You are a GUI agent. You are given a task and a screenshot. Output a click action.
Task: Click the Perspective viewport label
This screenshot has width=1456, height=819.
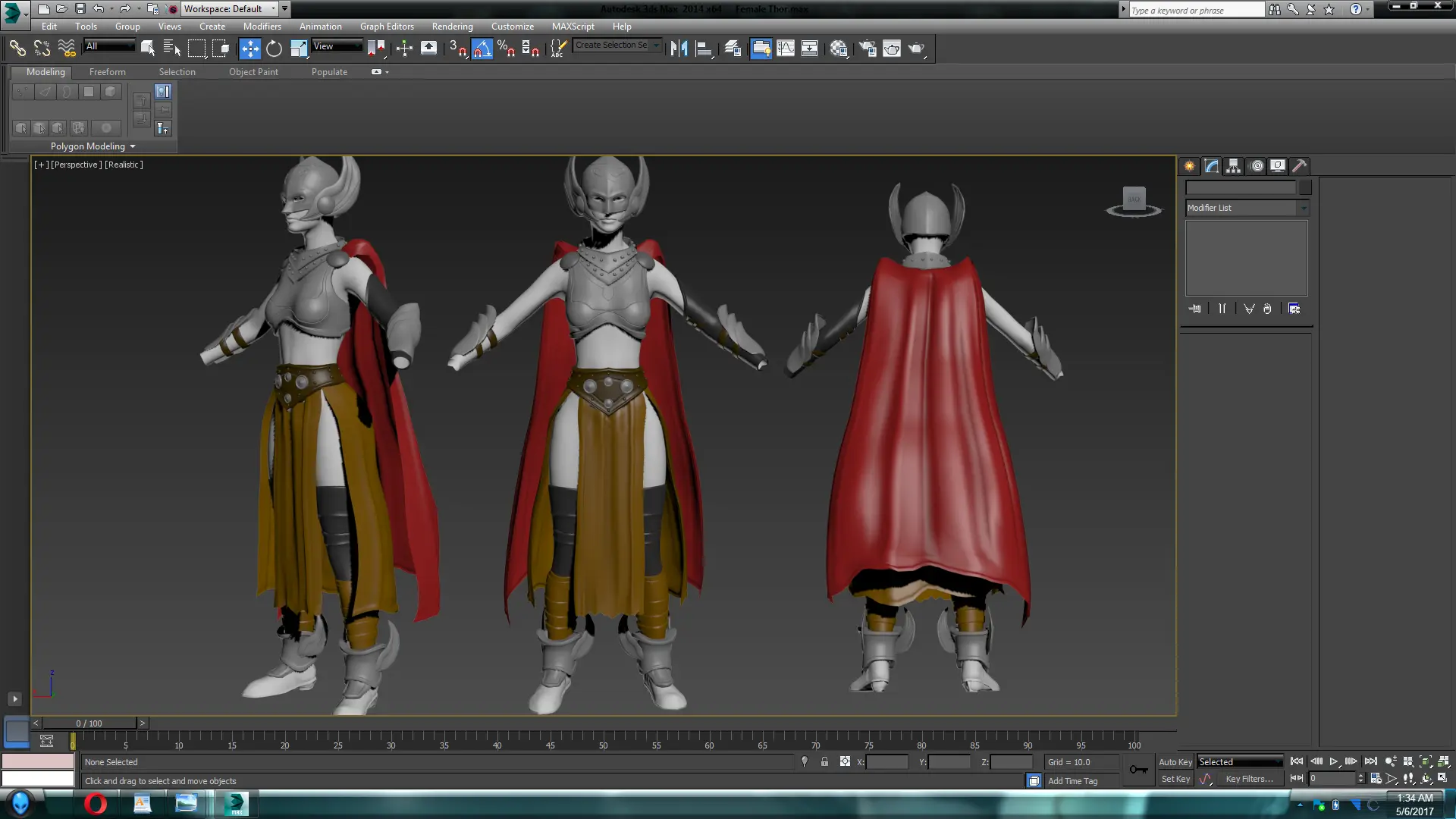[76, 165]
